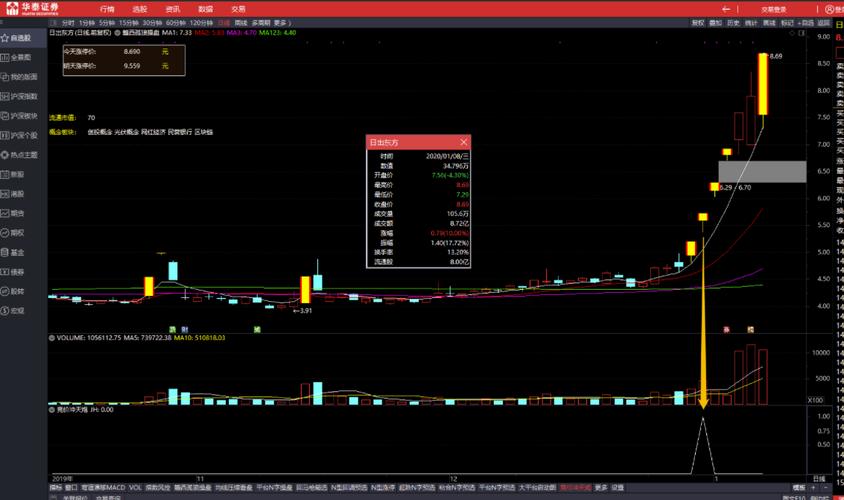Click 统计 toolbar button

point(751,23)
